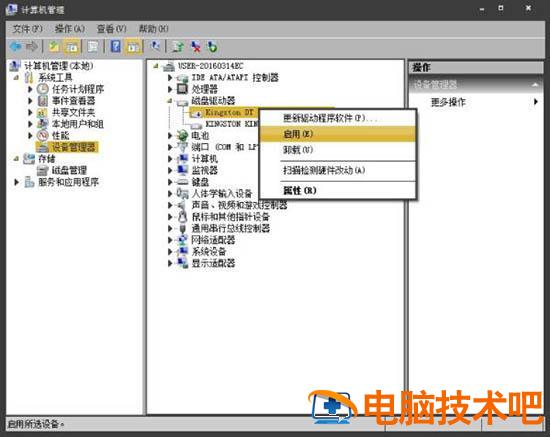Choose 启用(E) in the context menu
The image size is (550, 437).
(x=337, y=134)
